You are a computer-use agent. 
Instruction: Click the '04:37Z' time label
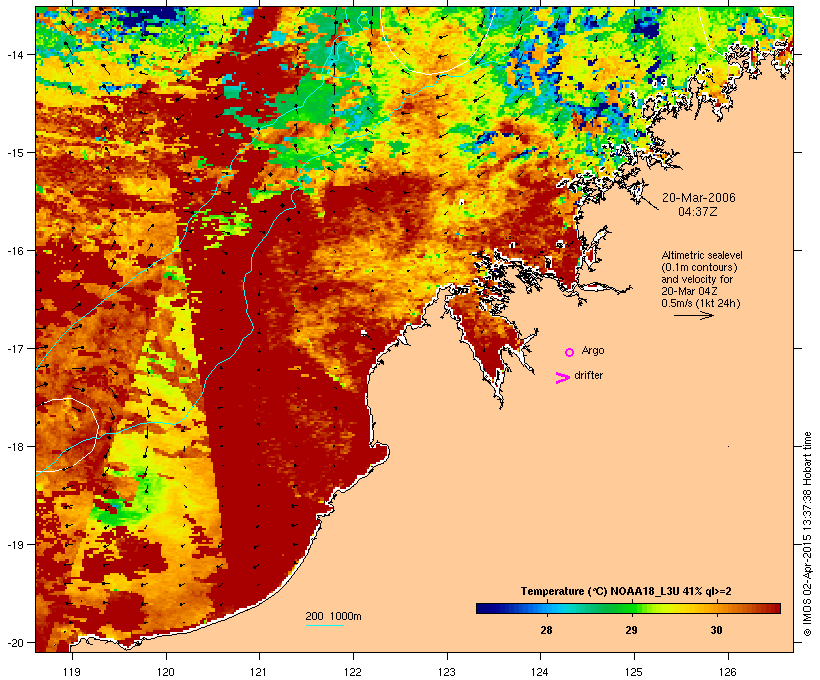click(x=698, y=212)
